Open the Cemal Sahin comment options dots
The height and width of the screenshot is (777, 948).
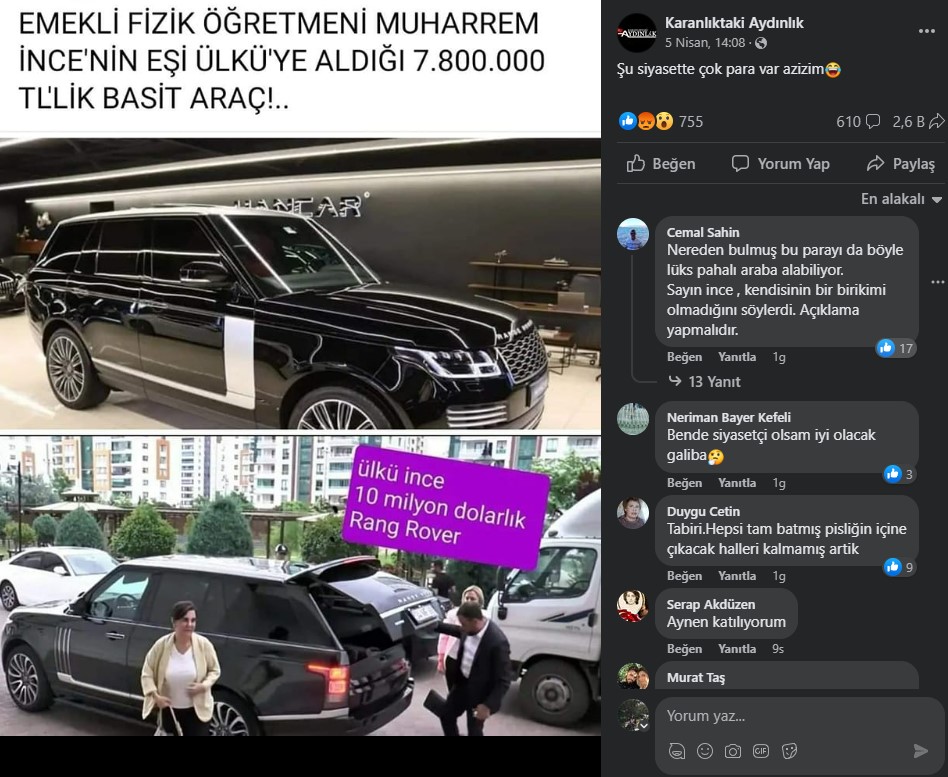coord(938,282)
